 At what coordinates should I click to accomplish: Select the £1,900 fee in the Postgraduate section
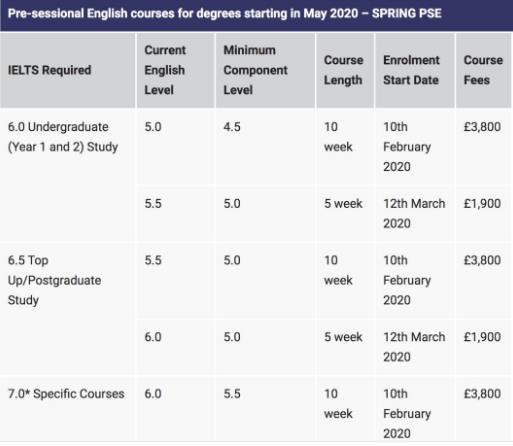click(482, 337)
